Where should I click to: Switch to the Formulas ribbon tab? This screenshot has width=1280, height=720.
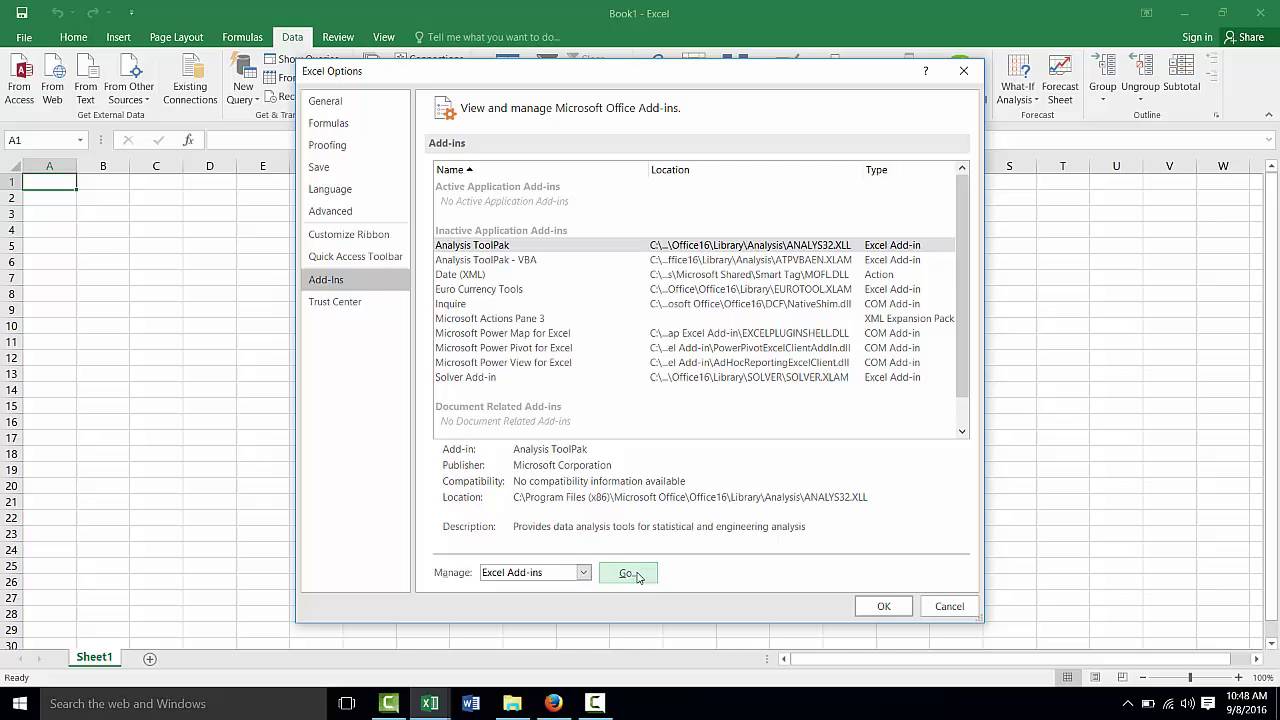pos(242,37)
